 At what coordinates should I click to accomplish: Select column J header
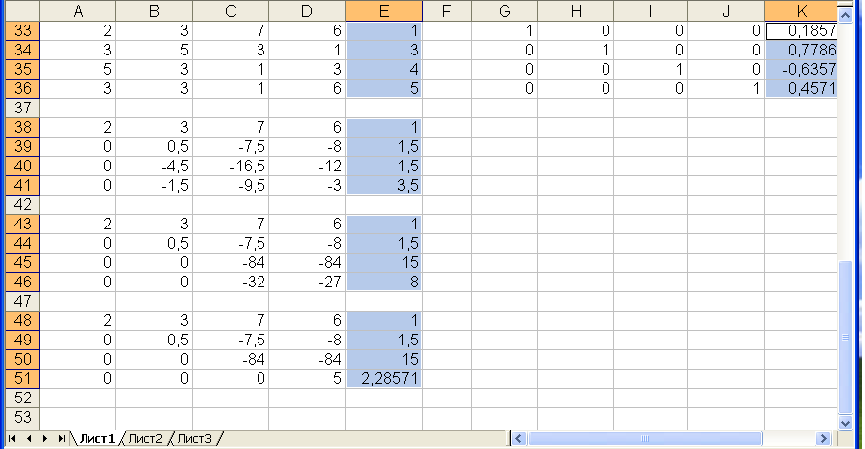(727, 11)
